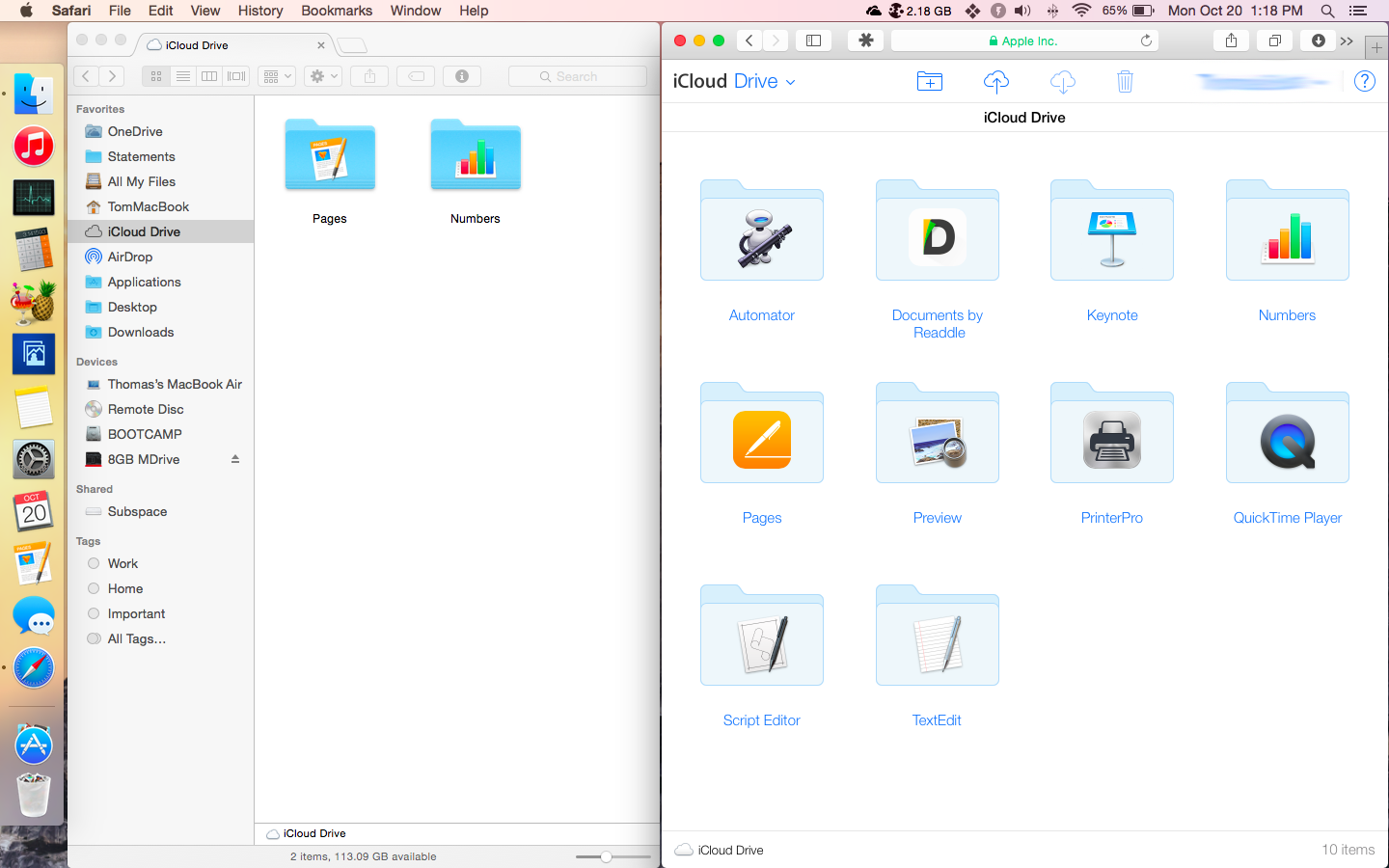Viewport: 1389px width, 868px height.
Task: Select Home tag in Finder sidebar
Action: [x=125, y=588]
